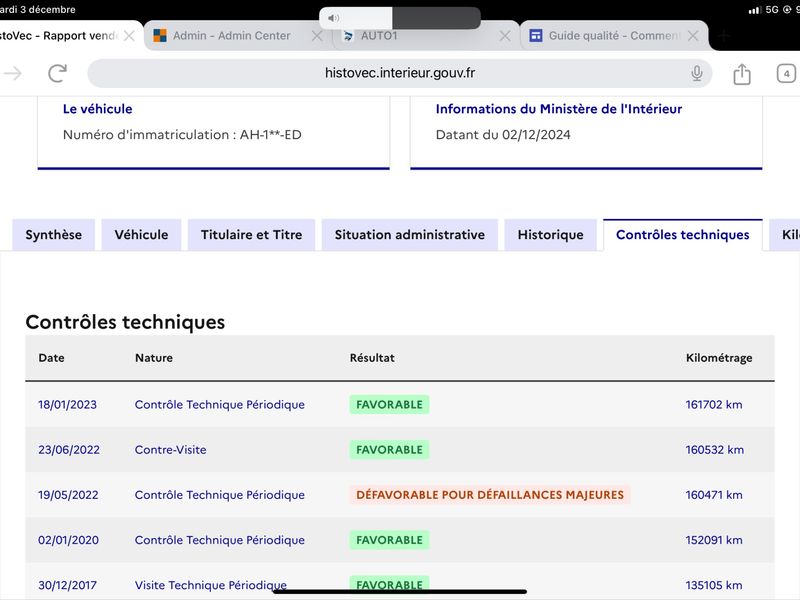The image size is (800, 600).
Task: Click Contre-Visite nature cell
Action: [170, 449]
